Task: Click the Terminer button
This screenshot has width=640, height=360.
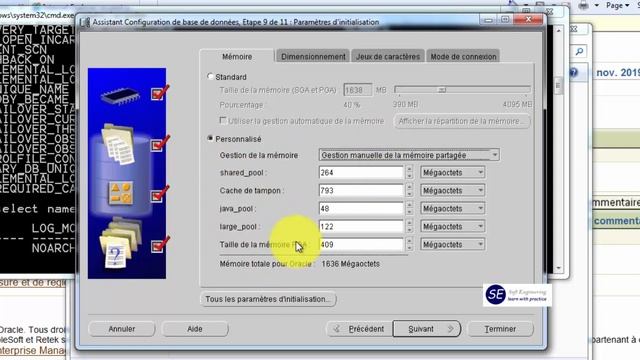Action: 500,329
